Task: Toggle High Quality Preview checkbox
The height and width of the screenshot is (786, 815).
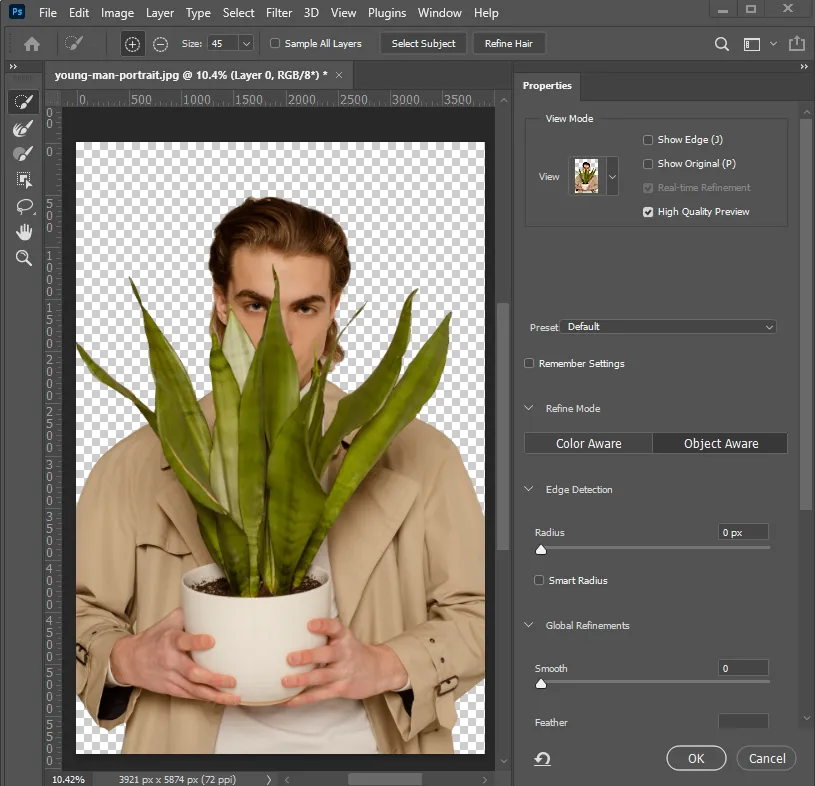Action: (648, 212)
